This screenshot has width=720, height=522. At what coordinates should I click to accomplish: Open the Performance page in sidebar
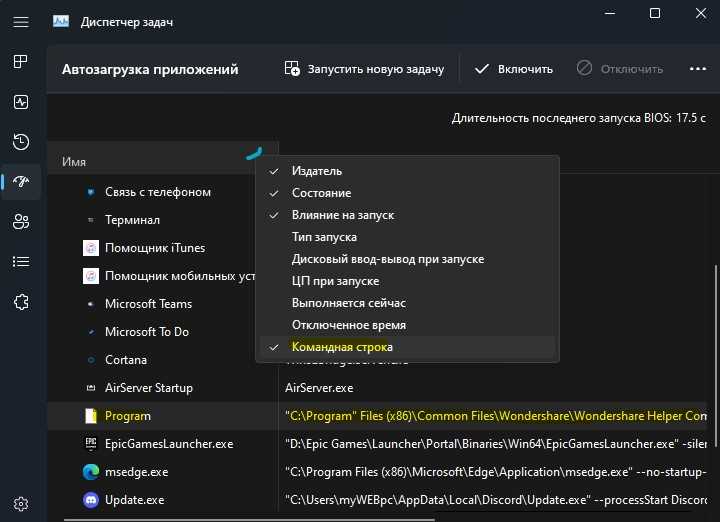tap(21, 101)
